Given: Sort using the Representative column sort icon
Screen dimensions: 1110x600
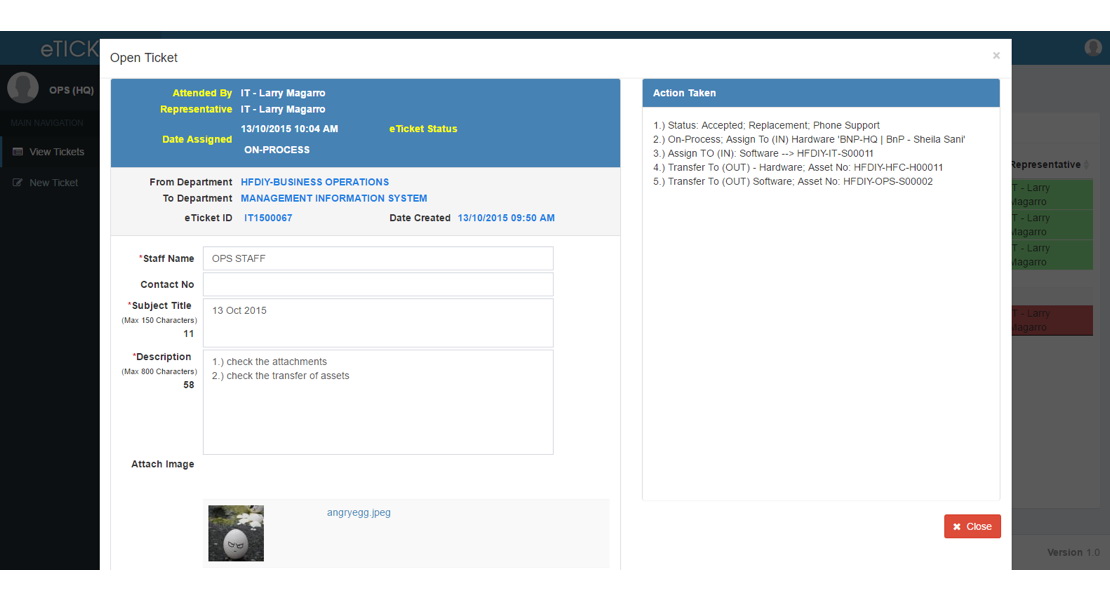Looking at the screenshot, I should coord(1087,165).
